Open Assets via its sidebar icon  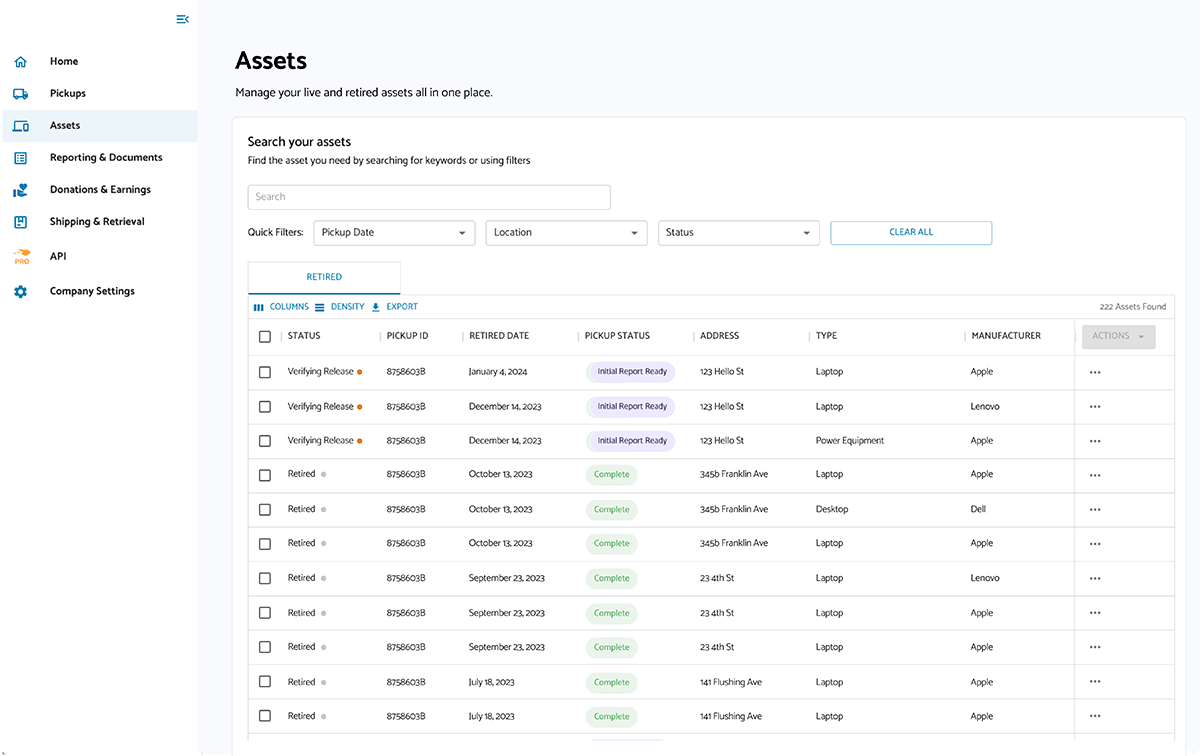pos(20,125)
